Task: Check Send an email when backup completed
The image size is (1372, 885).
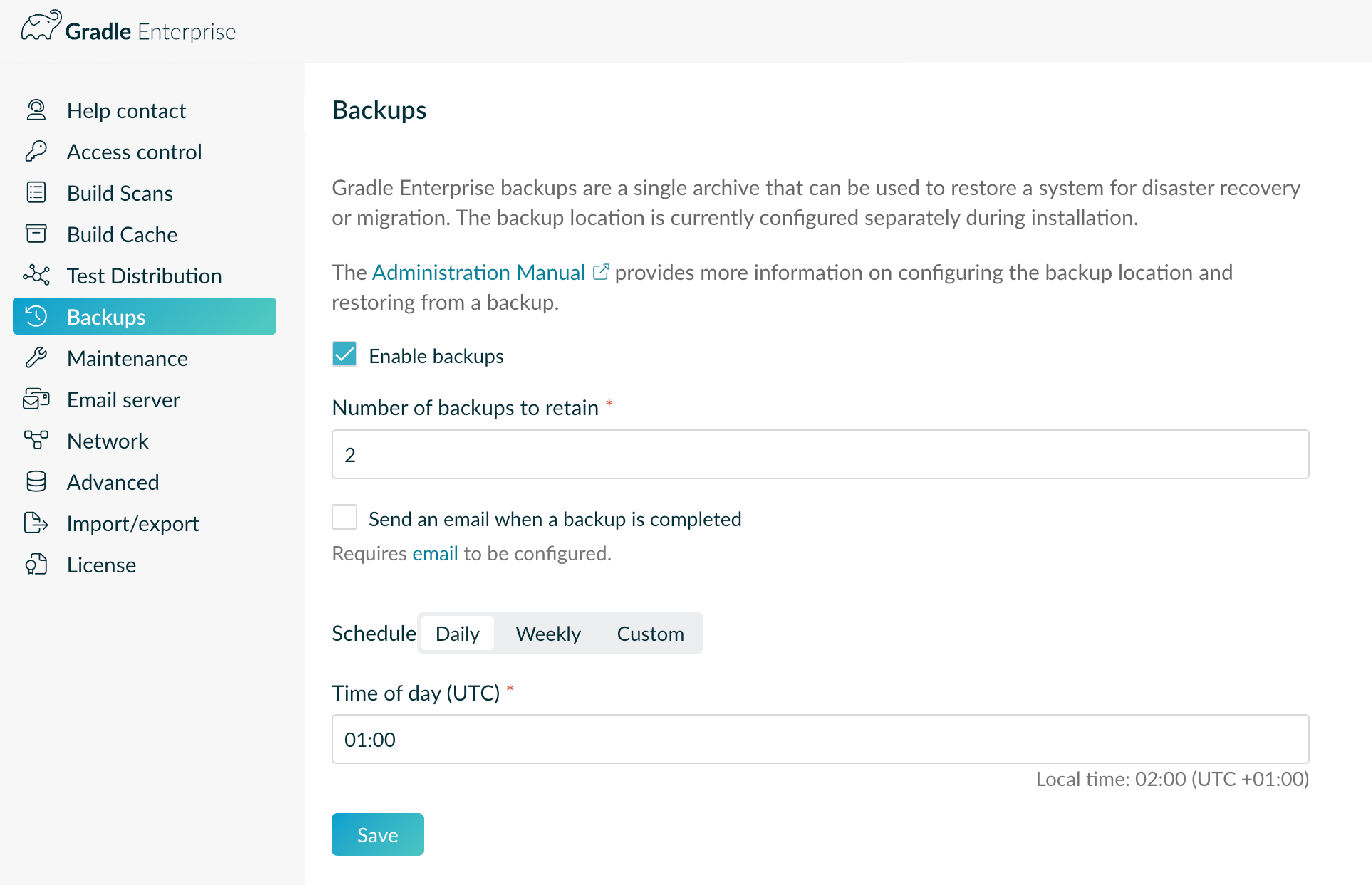Action: click(x=344, y=517)
